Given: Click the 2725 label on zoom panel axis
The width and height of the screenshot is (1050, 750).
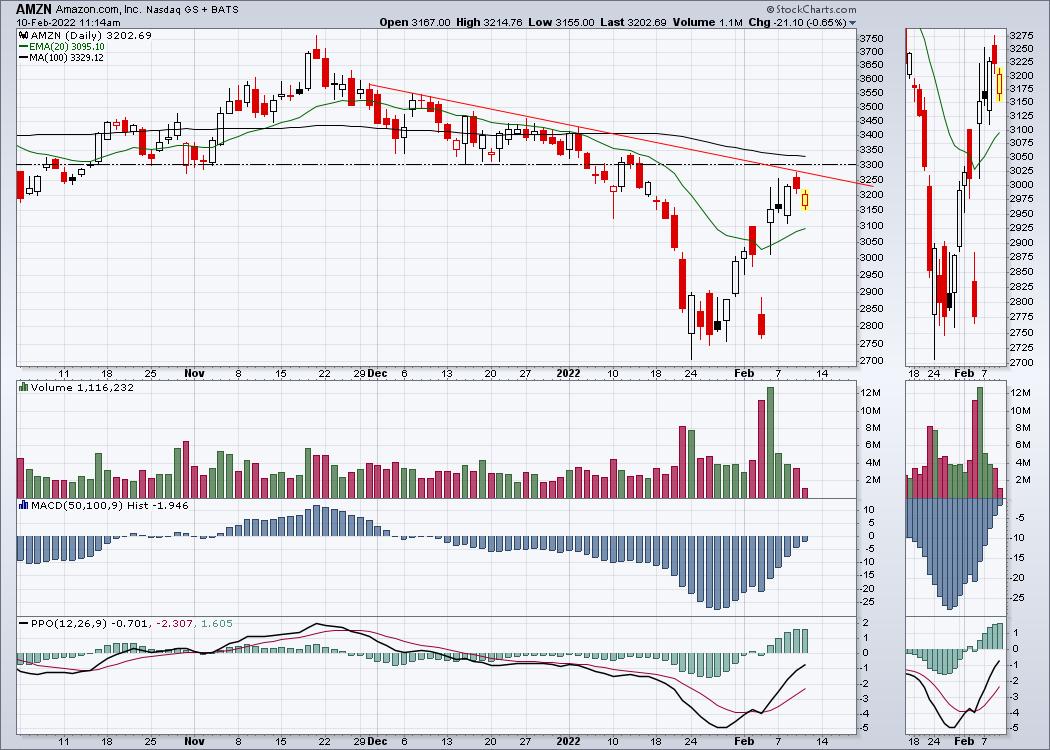Looking at the screenshot, I should 1021,348.
